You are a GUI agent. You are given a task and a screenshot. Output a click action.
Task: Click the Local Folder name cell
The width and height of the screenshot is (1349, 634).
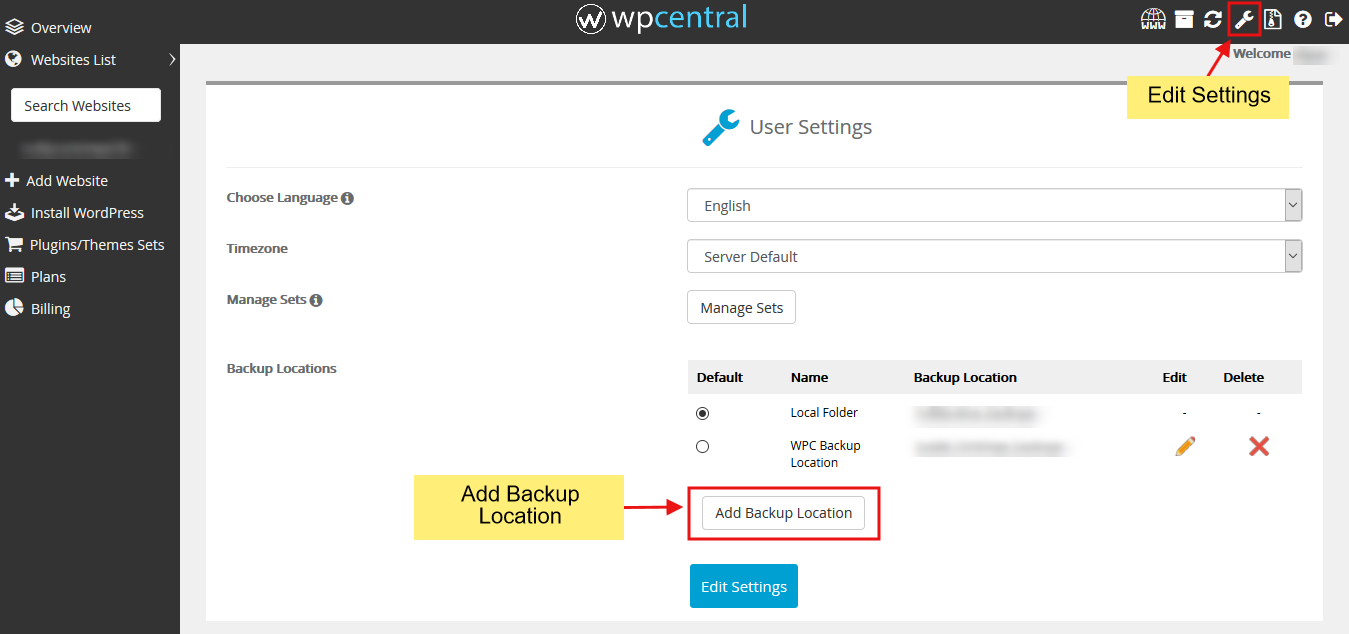coord(824,413)
